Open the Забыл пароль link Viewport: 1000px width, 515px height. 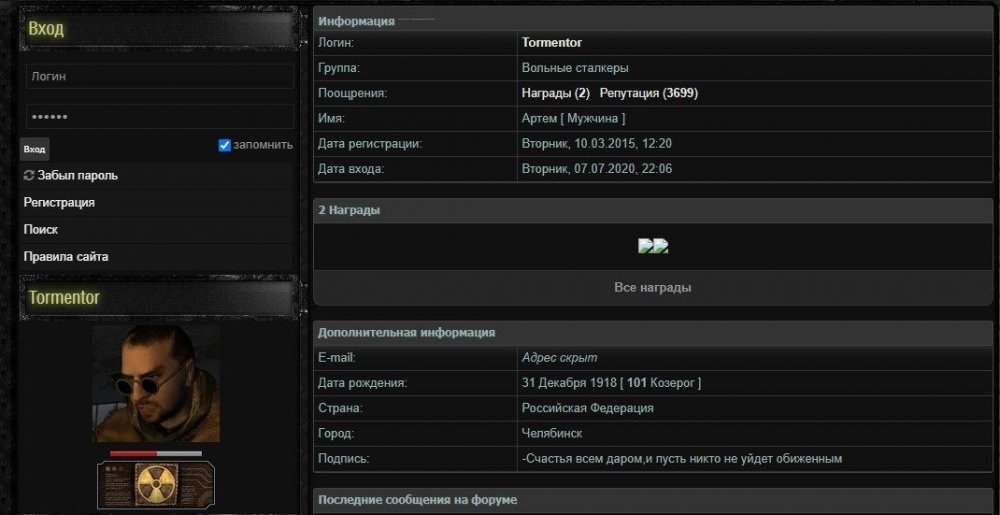[x=77, y=175]
